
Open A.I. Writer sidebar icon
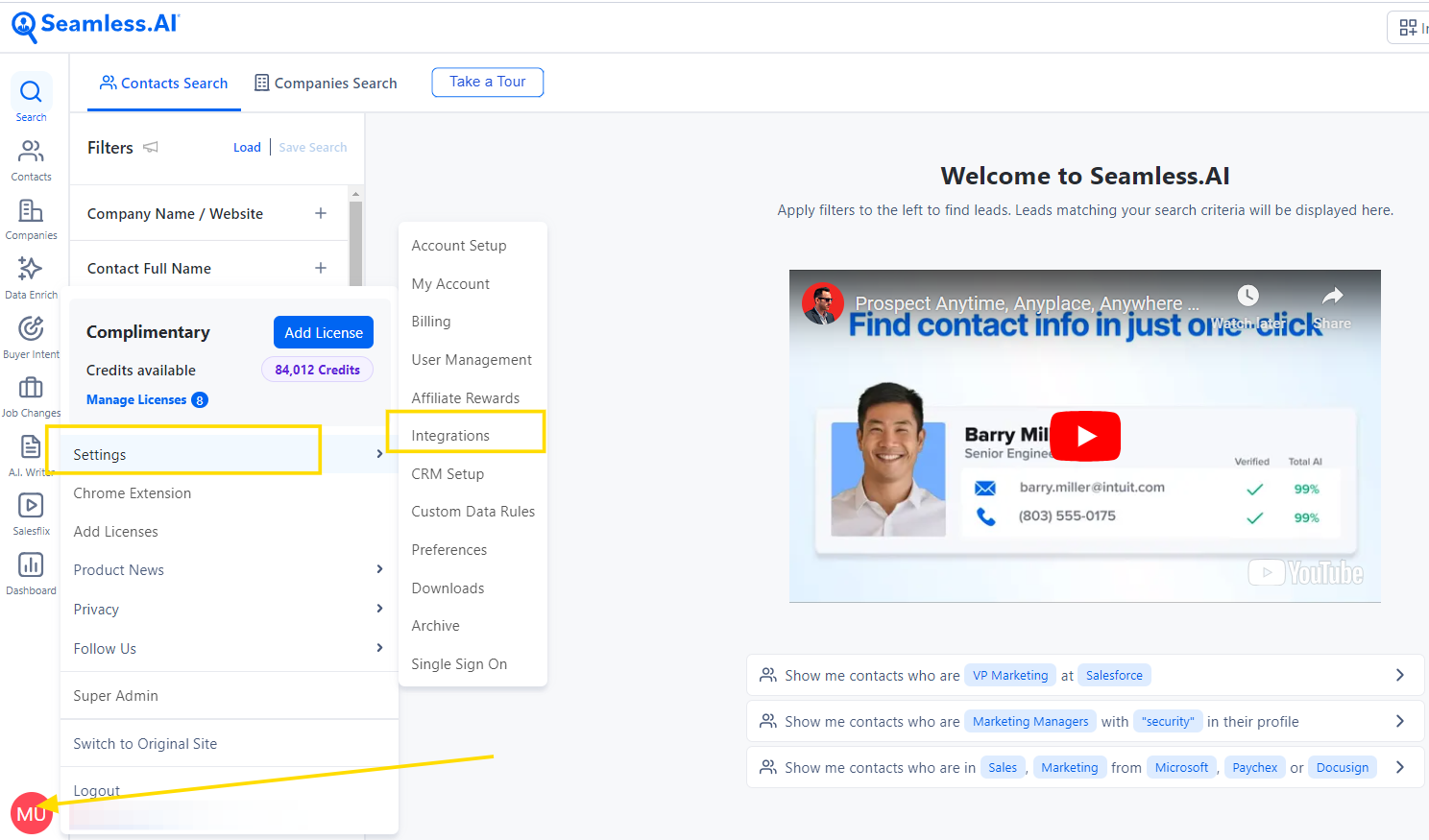click(31, 455)
